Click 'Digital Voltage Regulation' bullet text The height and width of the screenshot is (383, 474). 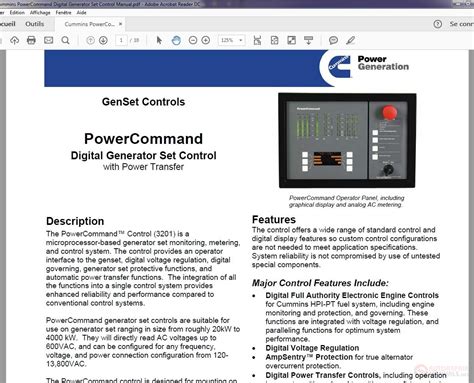coord(312,348)
